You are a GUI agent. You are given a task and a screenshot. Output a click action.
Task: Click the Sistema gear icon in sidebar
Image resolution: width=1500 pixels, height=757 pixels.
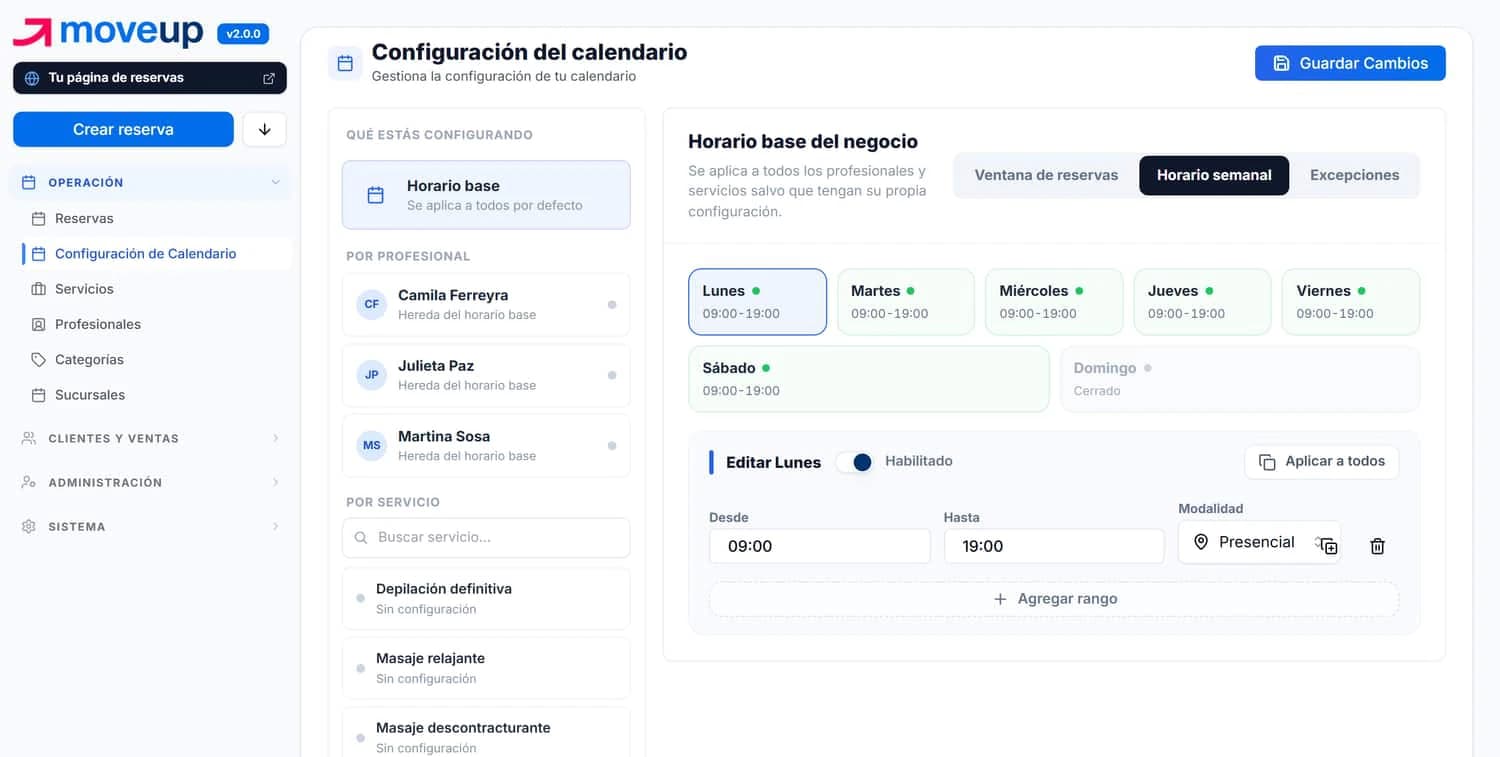29,526
